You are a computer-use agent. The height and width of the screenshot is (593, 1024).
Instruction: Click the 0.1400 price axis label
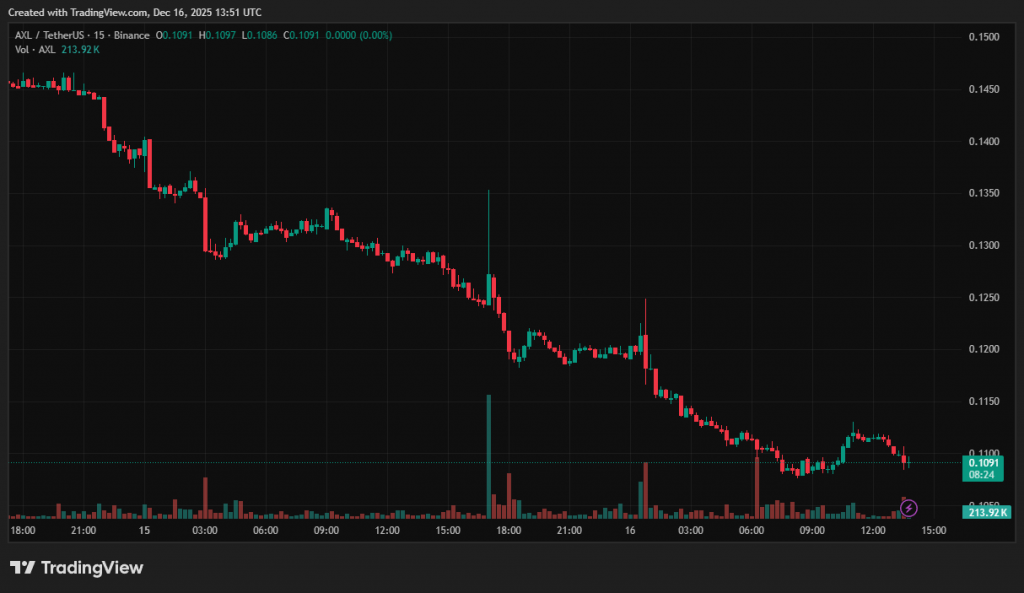[x=984, y=141]
